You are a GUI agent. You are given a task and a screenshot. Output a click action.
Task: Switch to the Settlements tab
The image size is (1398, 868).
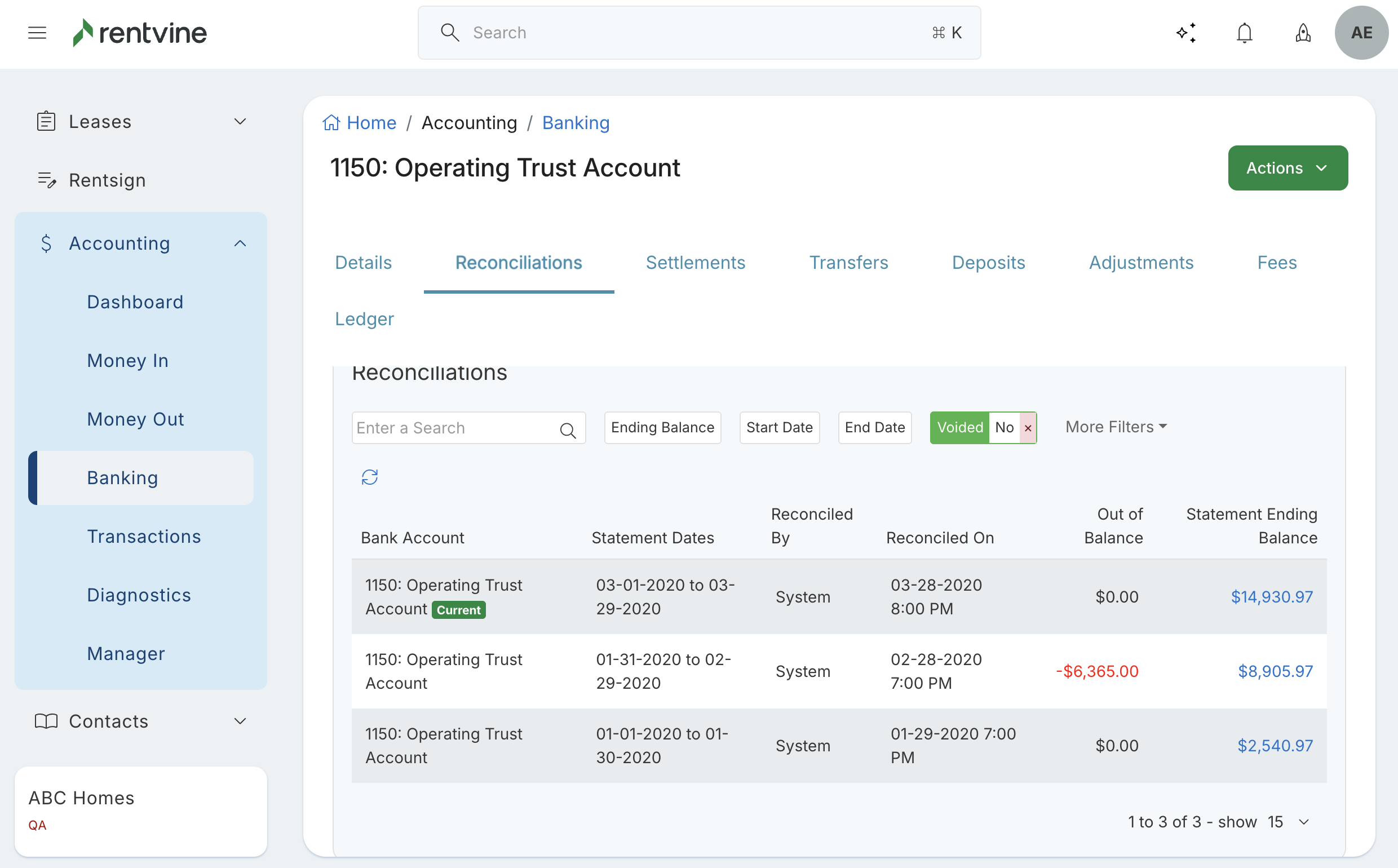(695, 262)
